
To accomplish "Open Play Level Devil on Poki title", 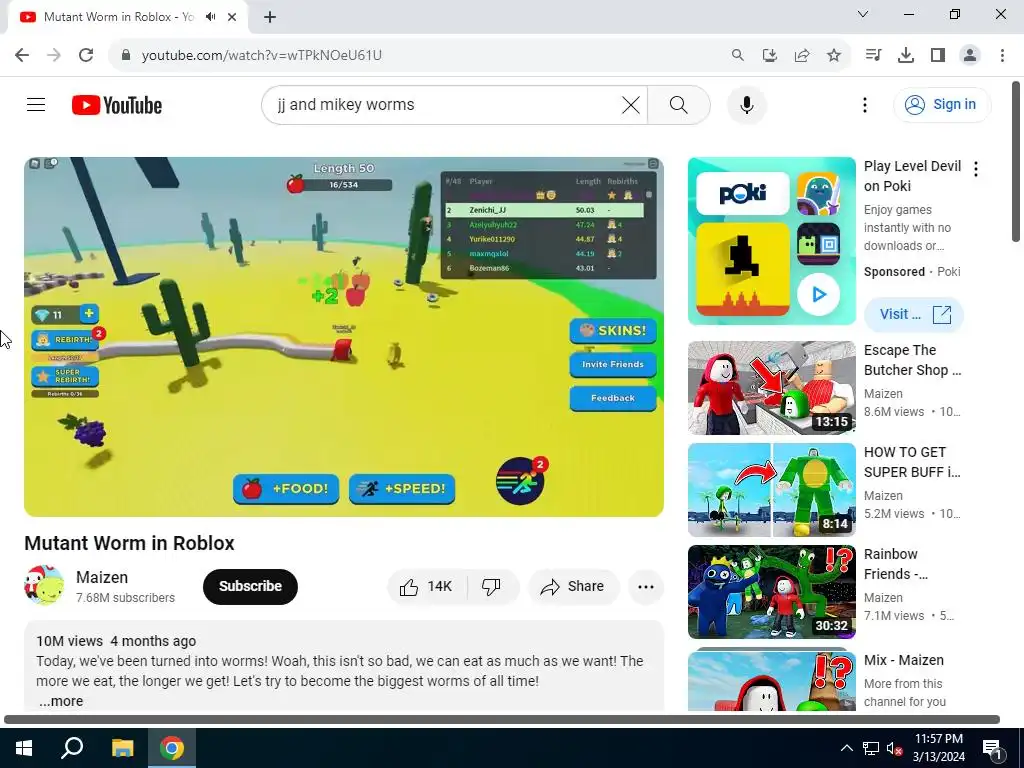I will tap(912, 176).
